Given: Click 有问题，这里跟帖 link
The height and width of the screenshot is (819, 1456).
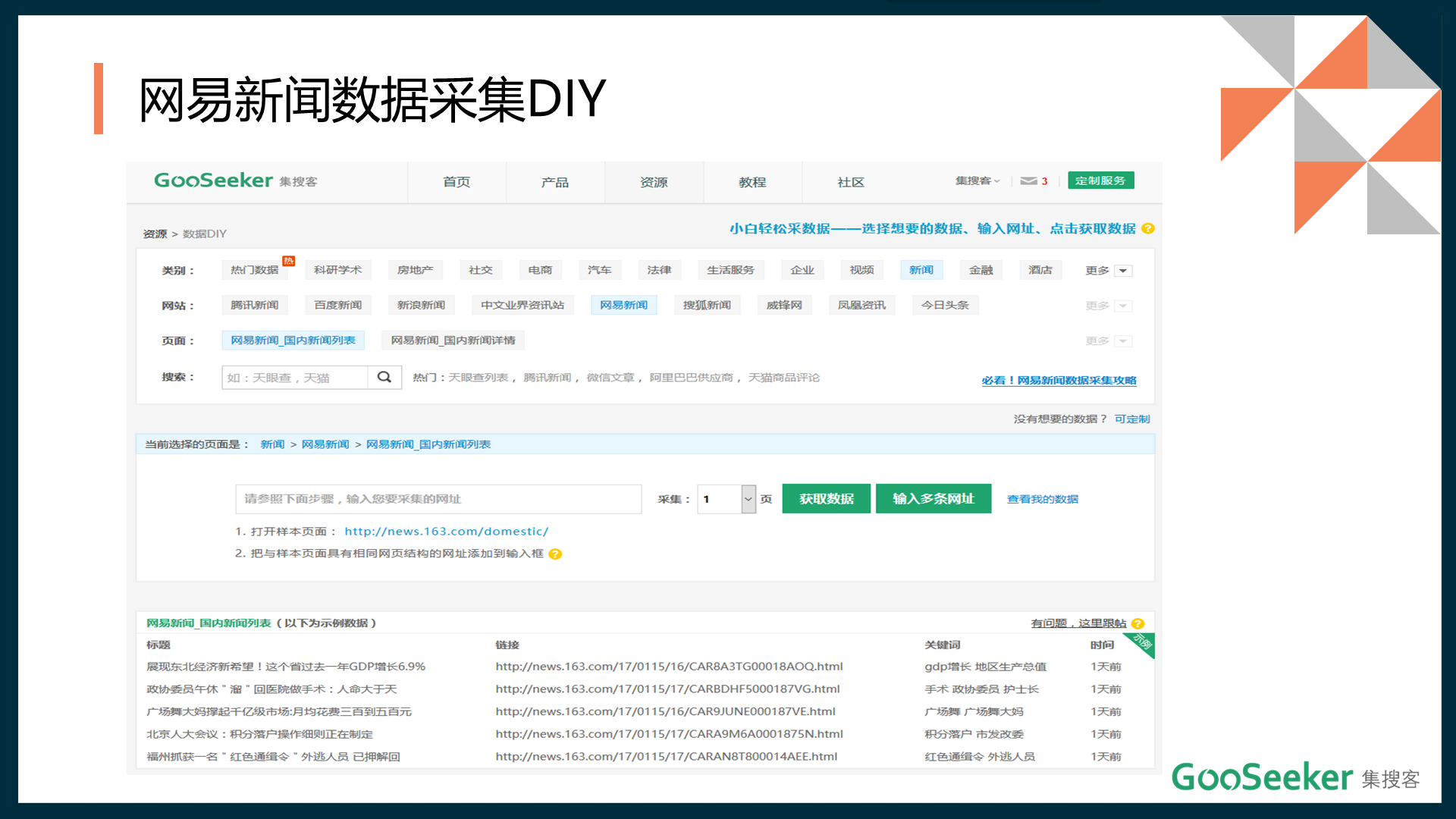Looking at the screenshot, I should pos(1078,623).
